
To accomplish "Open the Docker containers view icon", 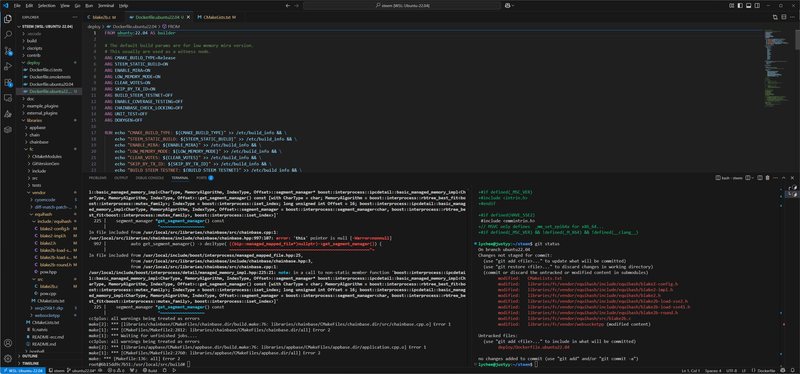I will coord(8,130).
